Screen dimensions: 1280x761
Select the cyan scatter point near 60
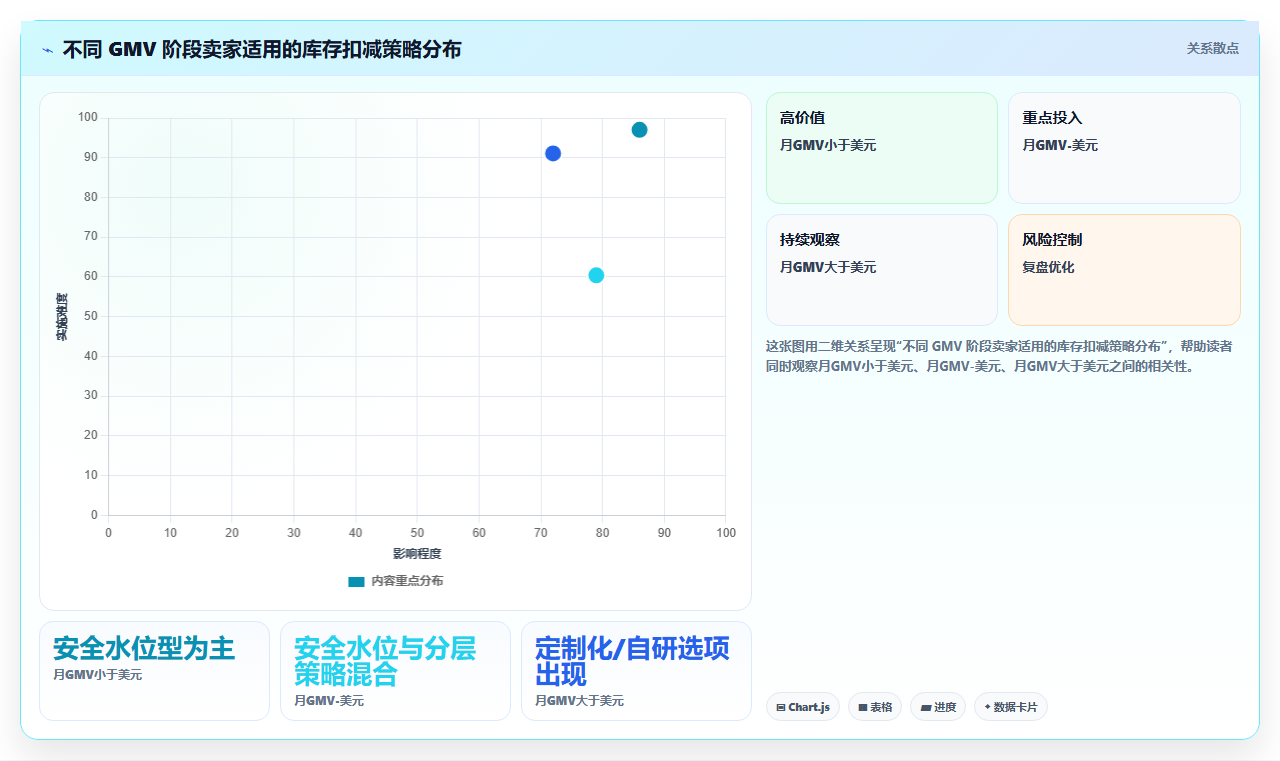click(x=596, y=275)
